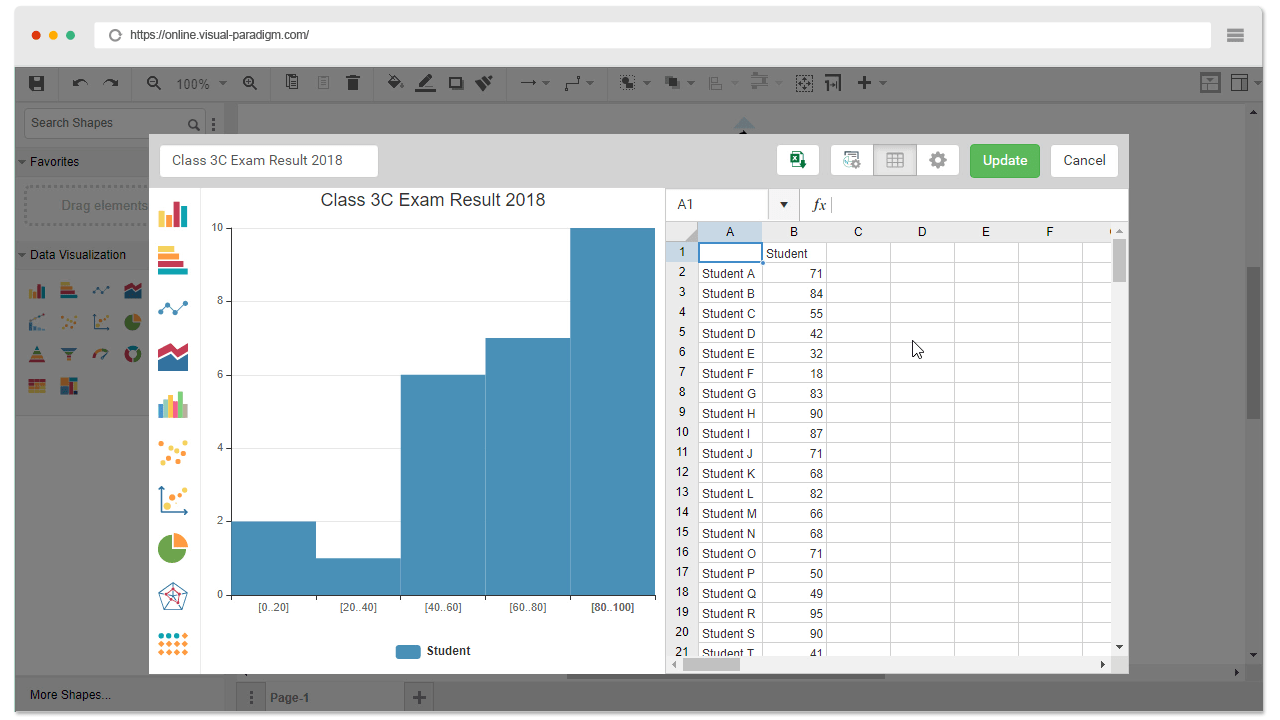Choose the area chart type

[x=173, y=356]
